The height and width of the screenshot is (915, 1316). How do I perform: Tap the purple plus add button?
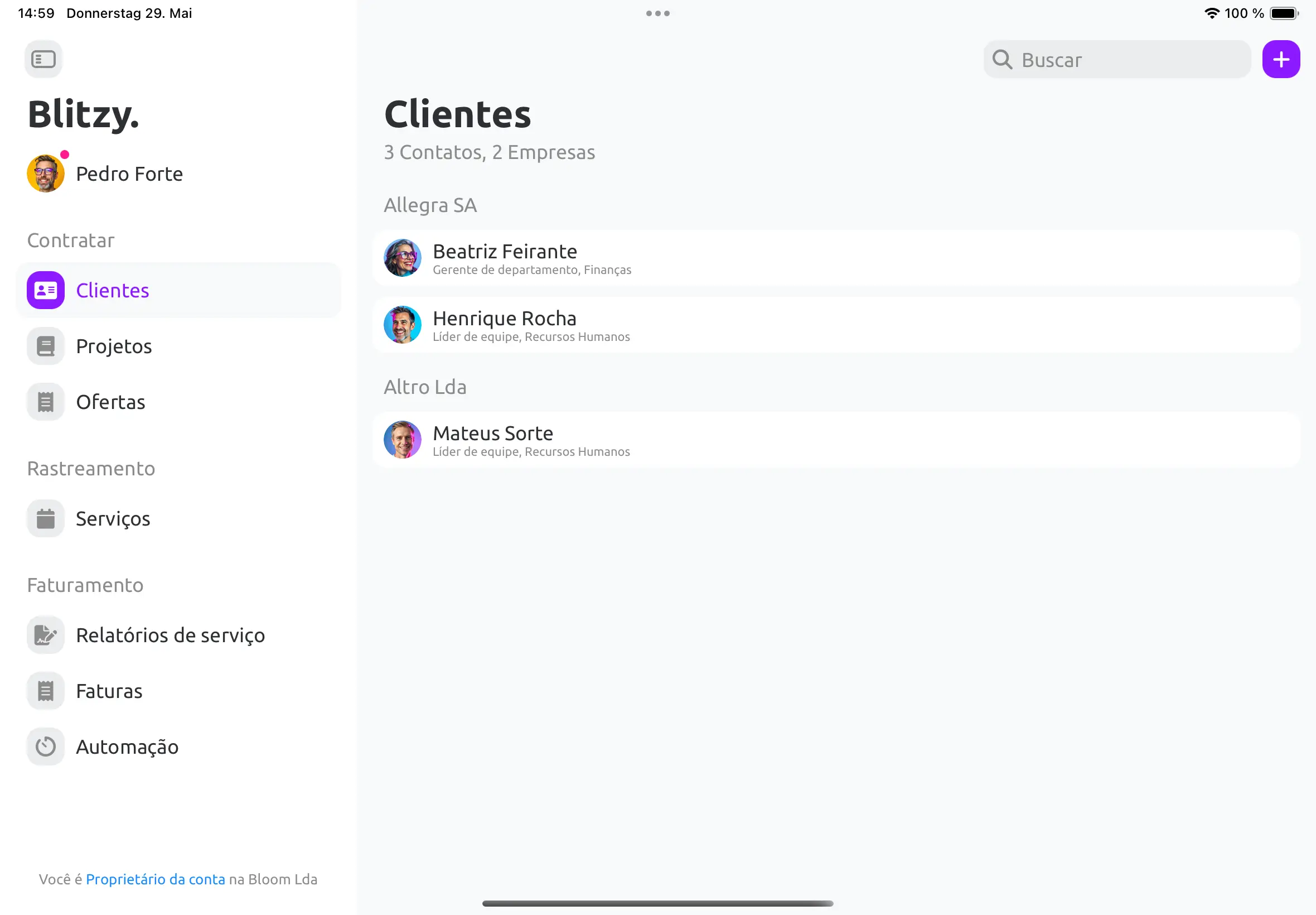click(x=1281, y=59)
